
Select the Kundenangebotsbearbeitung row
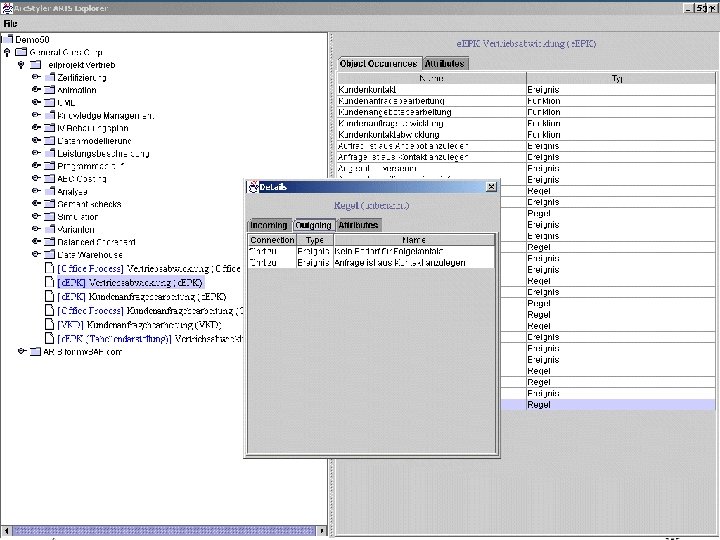(x=526, y=112)
